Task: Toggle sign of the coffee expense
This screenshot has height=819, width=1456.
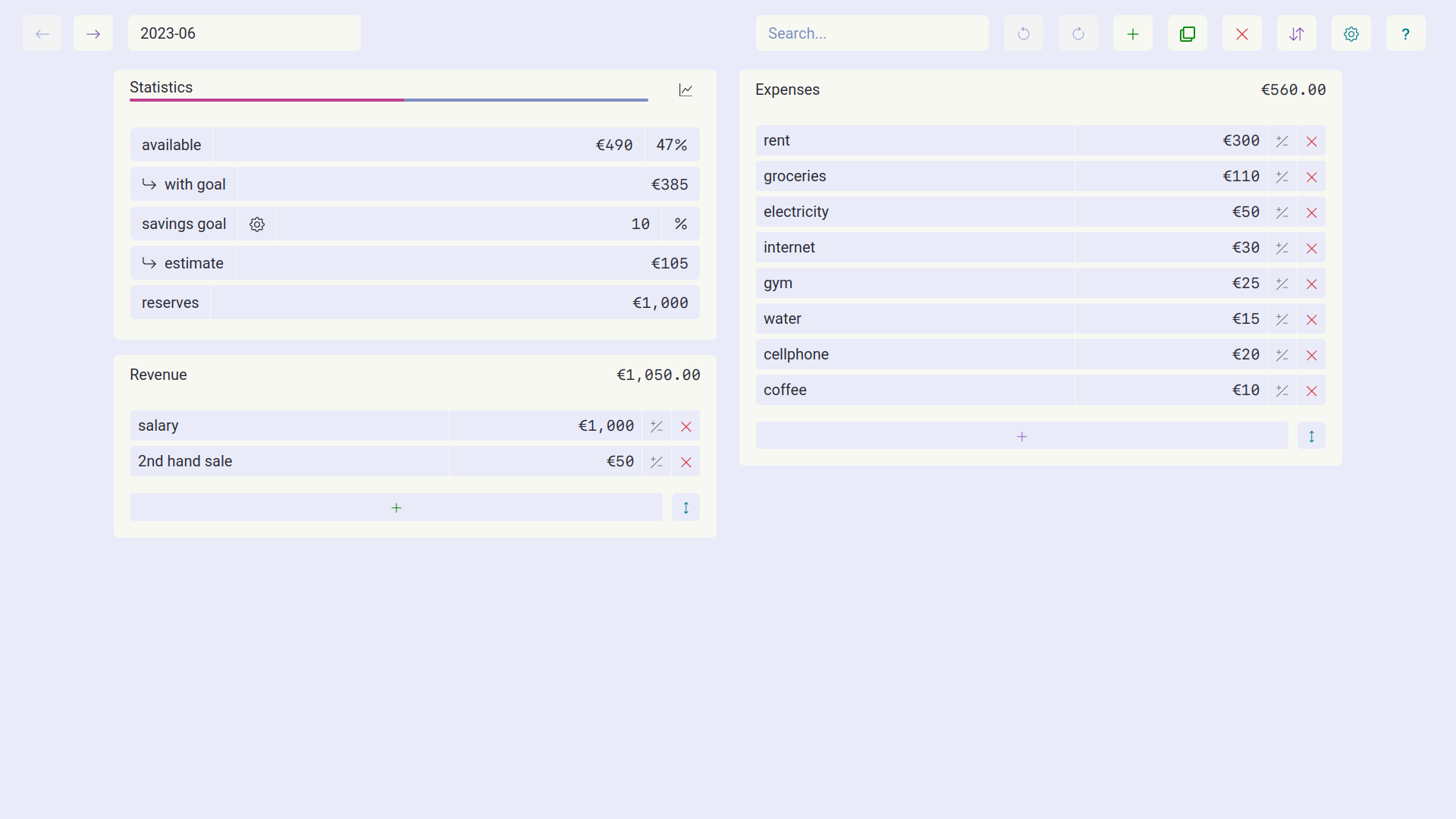Action: 1282,391
